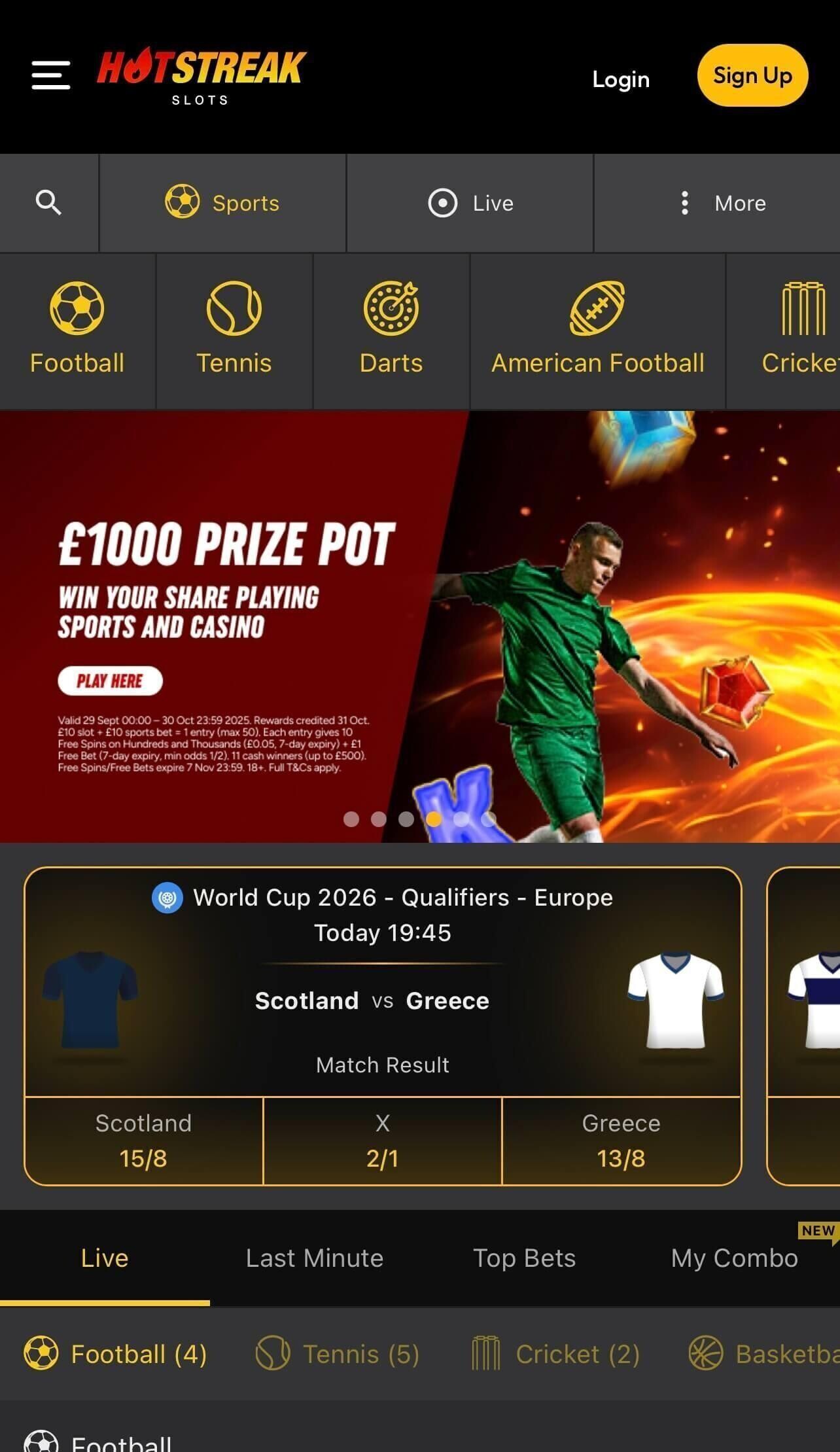The height and width of the screenshot is (1452, 840).
Task: Select the first banner carousel dot
Action: [351, 819]
